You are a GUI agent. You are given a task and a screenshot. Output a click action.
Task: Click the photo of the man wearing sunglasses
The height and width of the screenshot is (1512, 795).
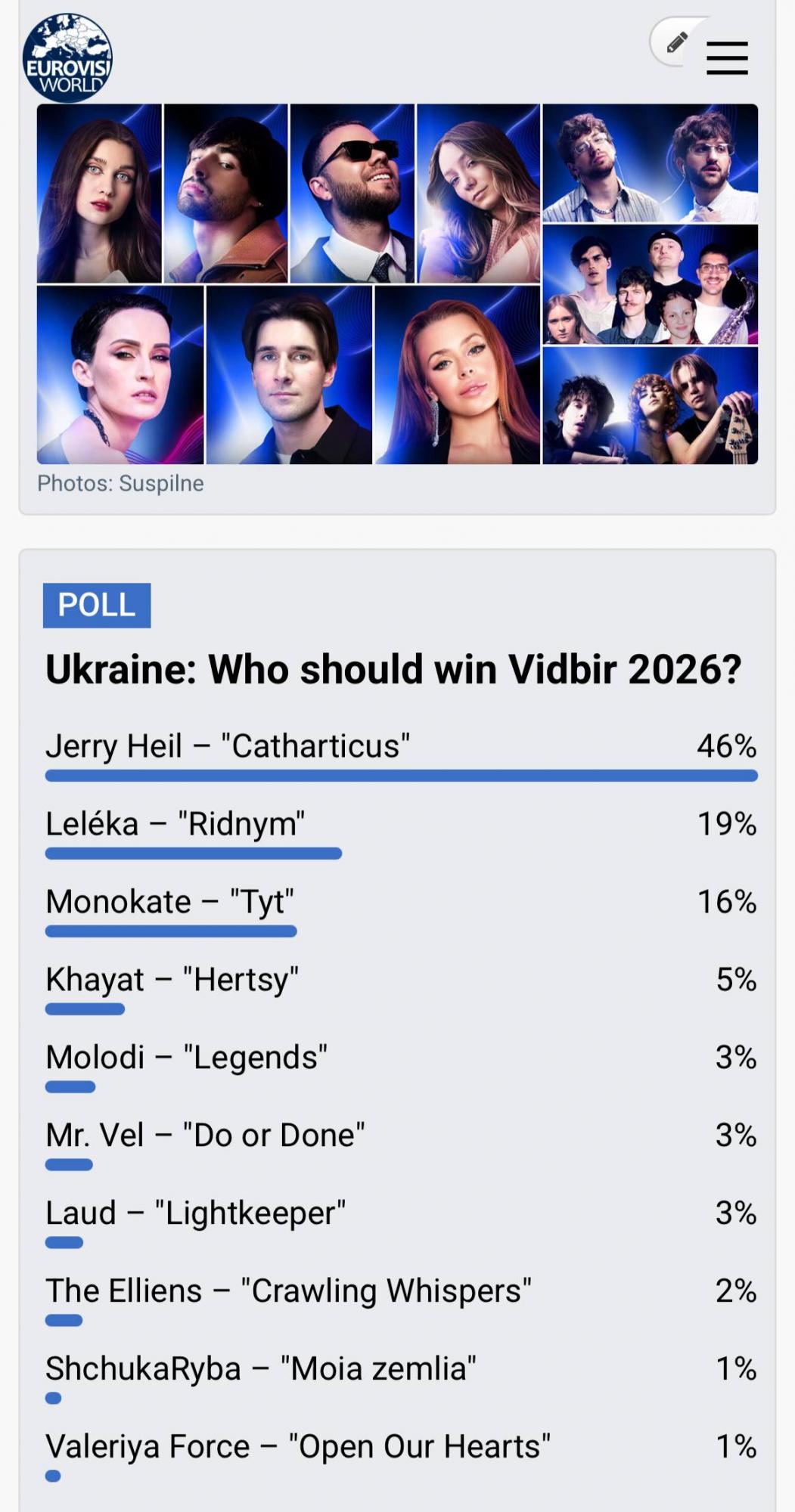tap(352, 193)
